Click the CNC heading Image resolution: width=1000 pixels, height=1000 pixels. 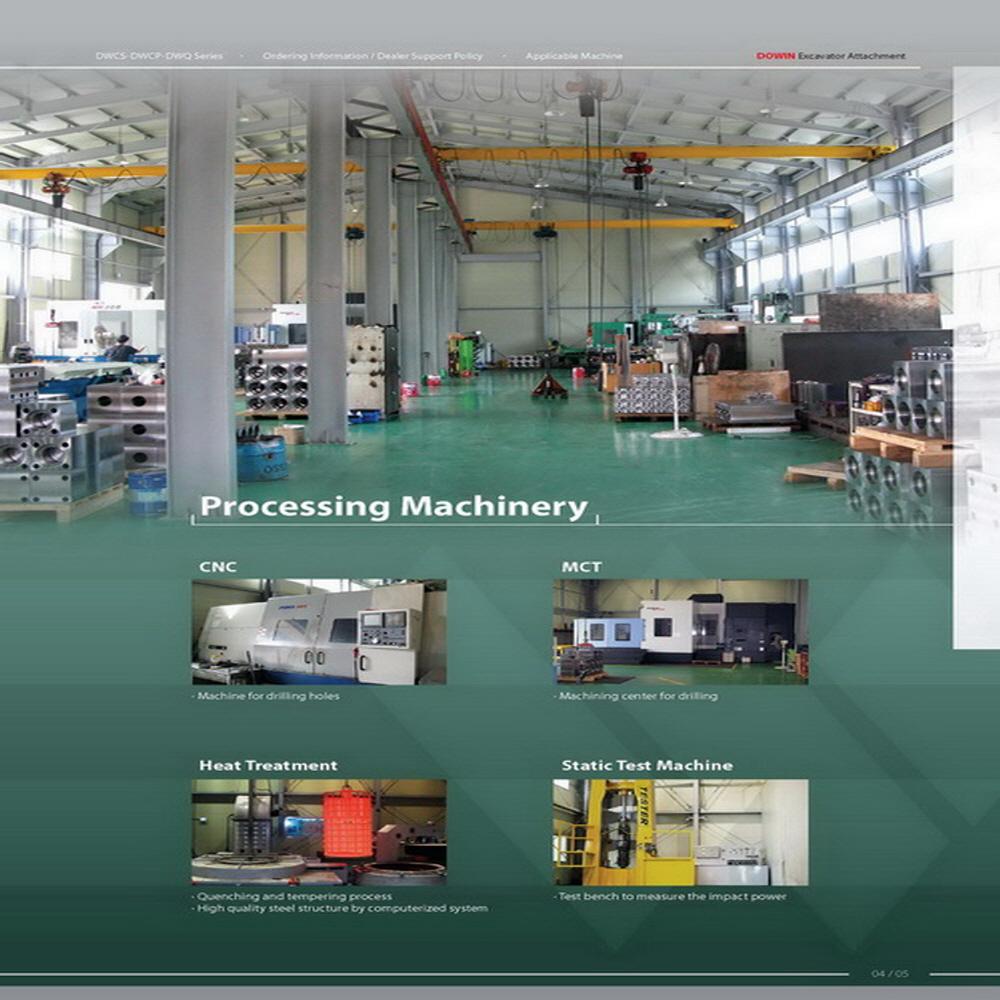(x=218, y=567)
